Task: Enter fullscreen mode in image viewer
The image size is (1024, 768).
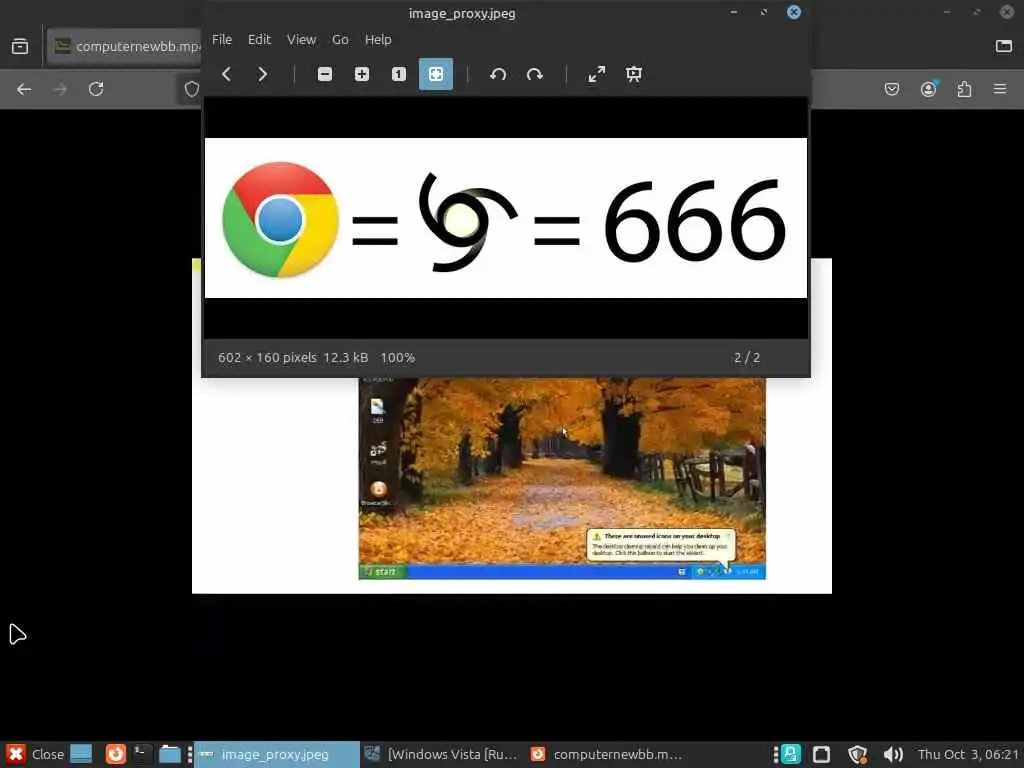Action: [597, 74]
